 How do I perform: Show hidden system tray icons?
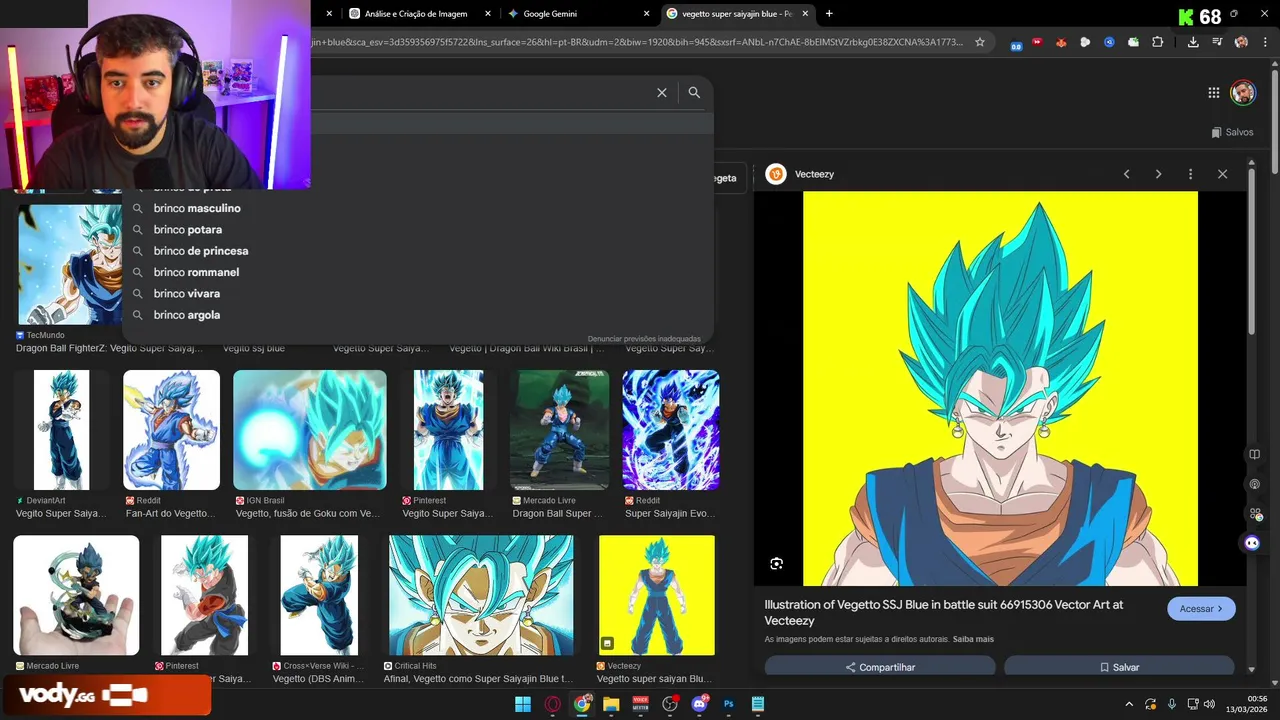[x=1129, y=704]
